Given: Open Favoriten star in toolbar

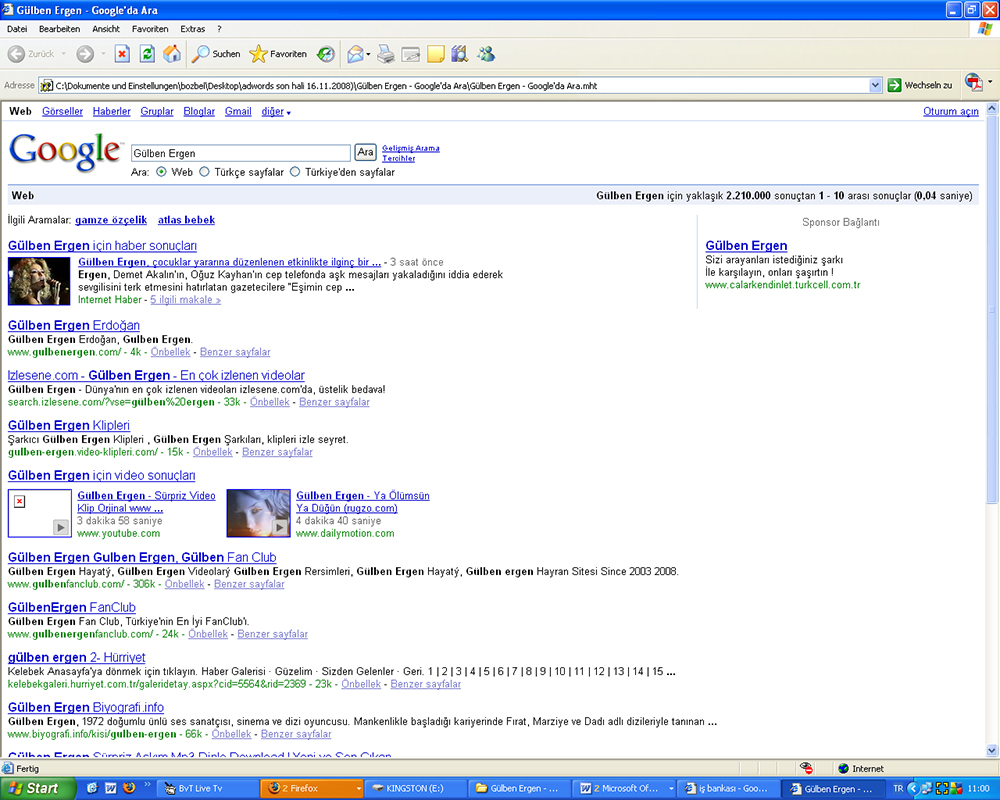Looking at the screenshot, I should pos(278,54).
